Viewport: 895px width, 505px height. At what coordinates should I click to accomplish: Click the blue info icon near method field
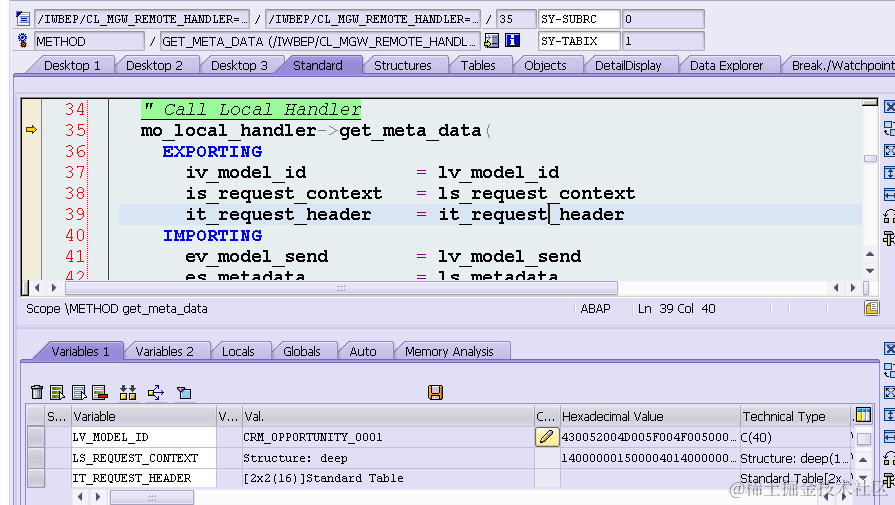(x=513, y=41)
